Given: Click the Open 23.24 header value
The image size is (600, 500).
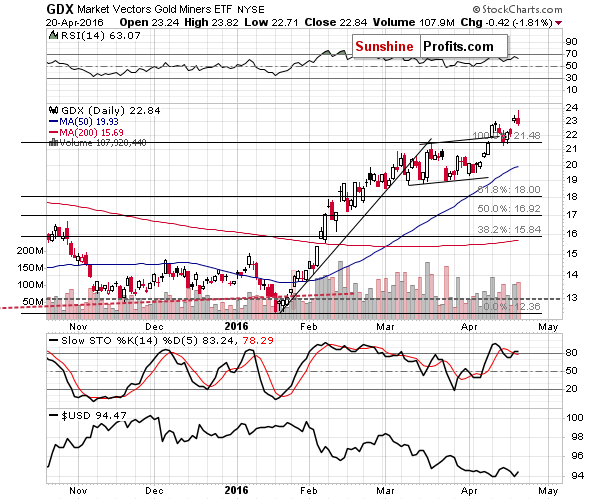Looking at the screenshot, I should pos(149,23).
